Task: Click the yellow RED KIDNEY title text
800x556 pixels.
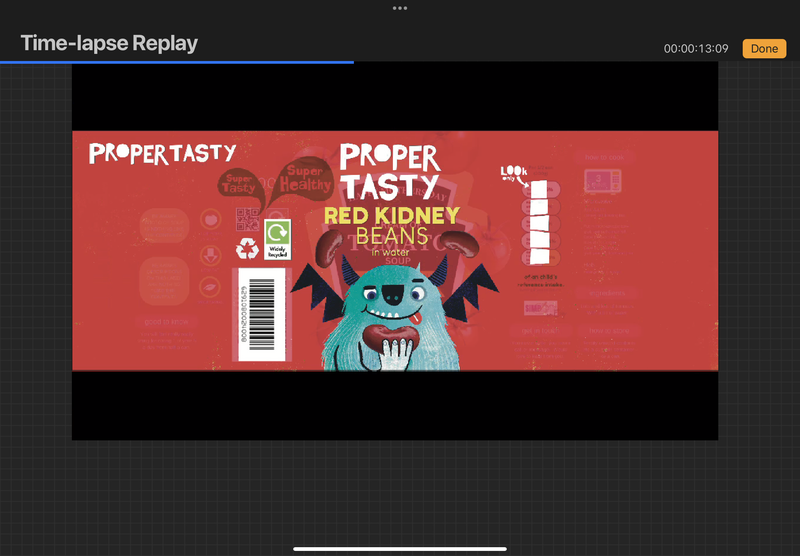Action: point(391,216)
